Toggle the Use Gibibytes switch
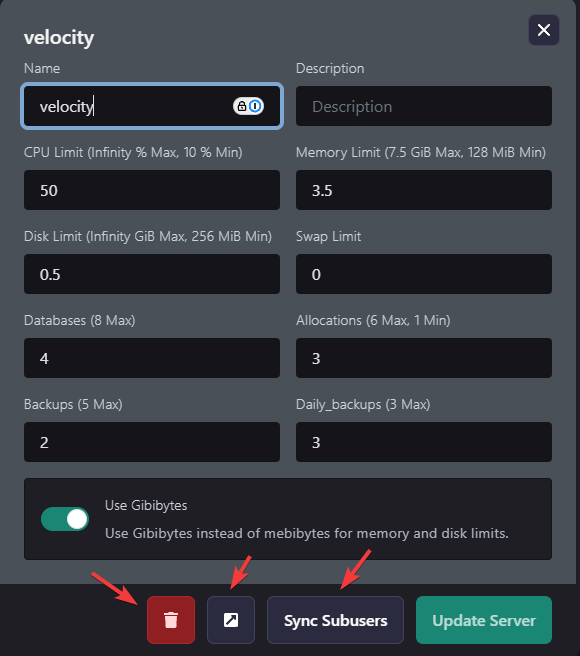Image resolution: width=580 pixels, height=656 pixels. [65, 519]
